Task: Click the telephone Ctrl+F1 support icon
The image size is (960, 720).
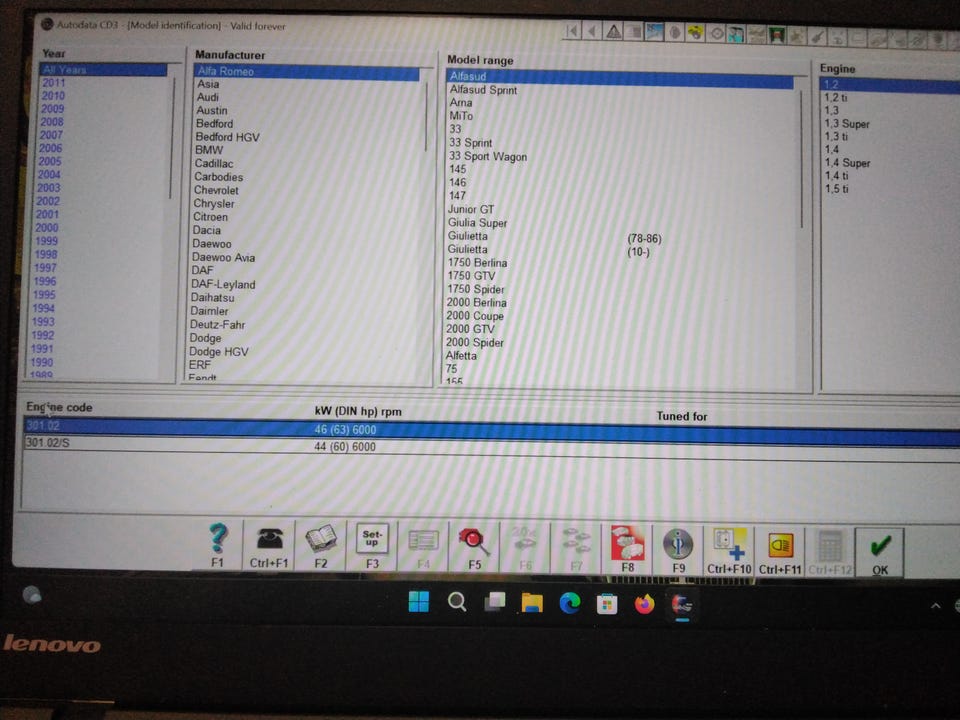Action: click(269, 544)
